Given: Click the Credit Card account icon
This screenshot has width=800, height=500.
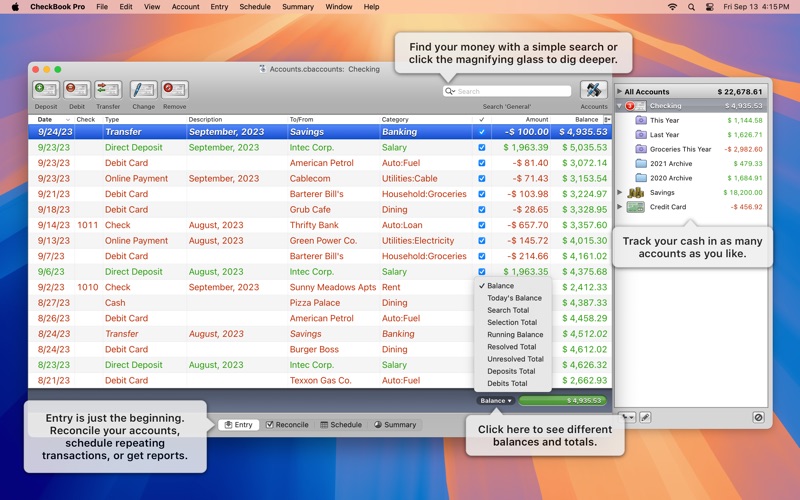Looking at the screenshot, I should coord(635,207).
